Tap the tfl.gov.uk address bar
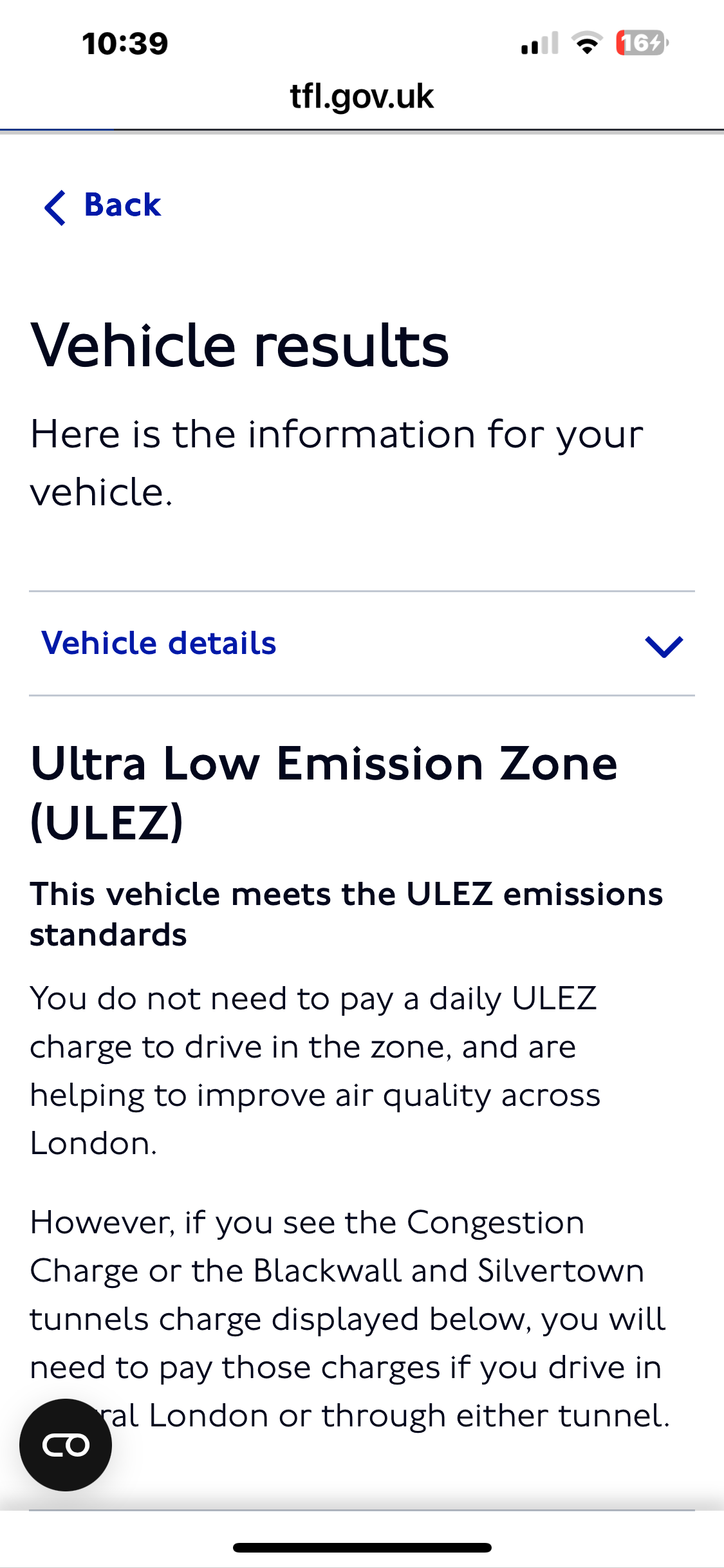724x1568 pixels. pos(362,97)
